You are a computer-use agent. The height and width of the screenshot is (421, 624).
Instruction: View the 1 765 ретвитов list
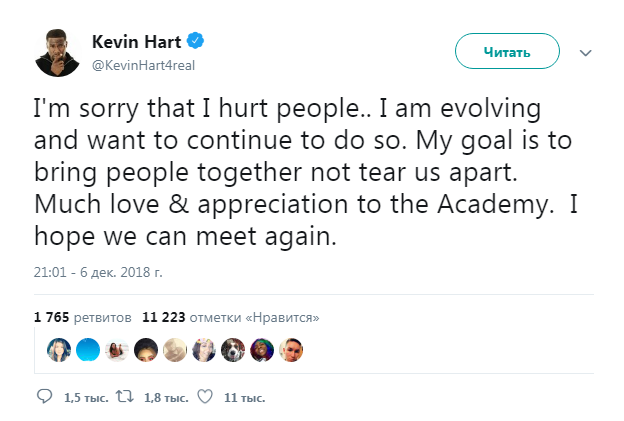[82, 317]
